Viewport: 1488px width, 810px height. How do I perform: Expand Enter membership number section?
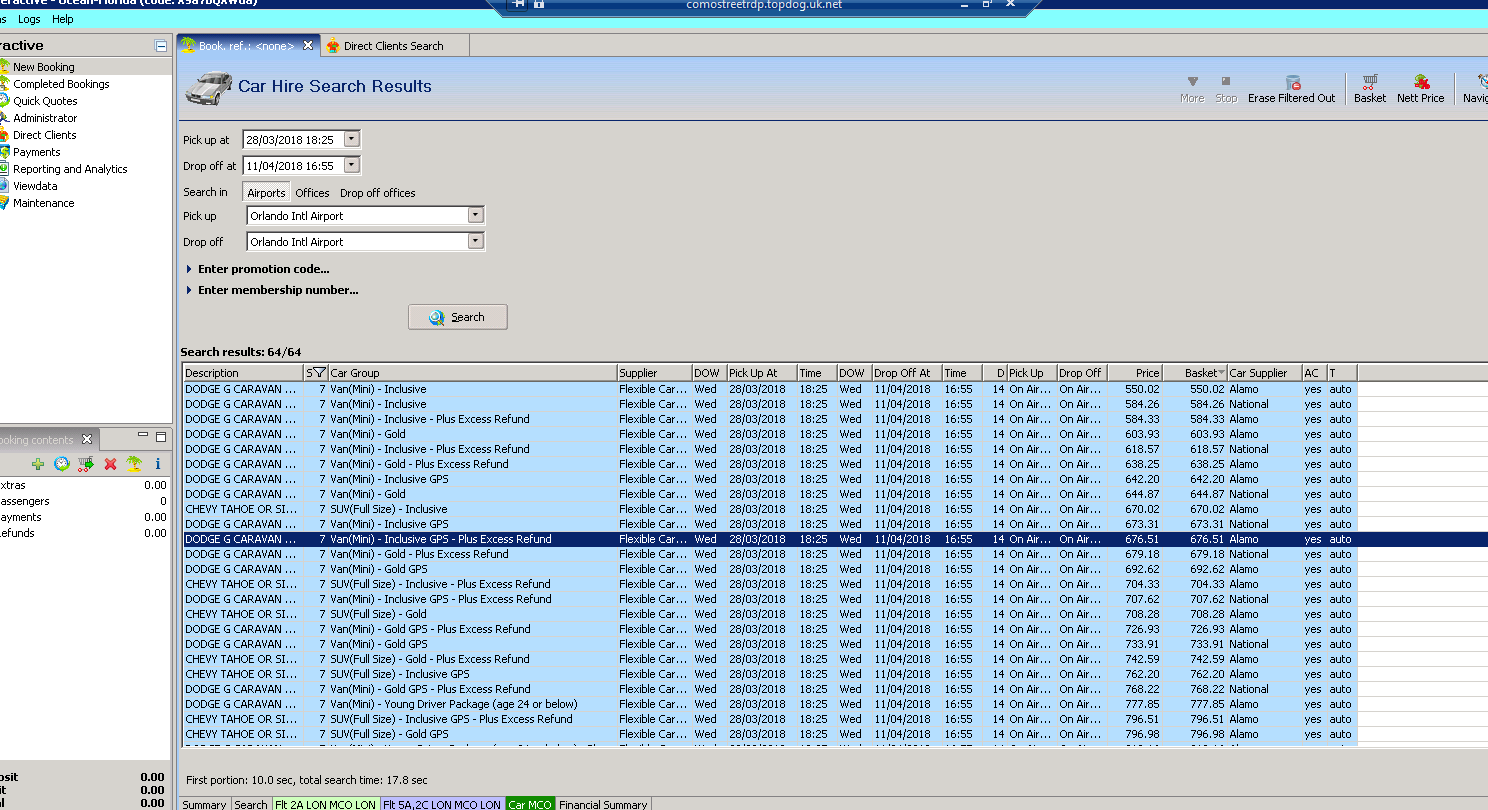(272, 290)
